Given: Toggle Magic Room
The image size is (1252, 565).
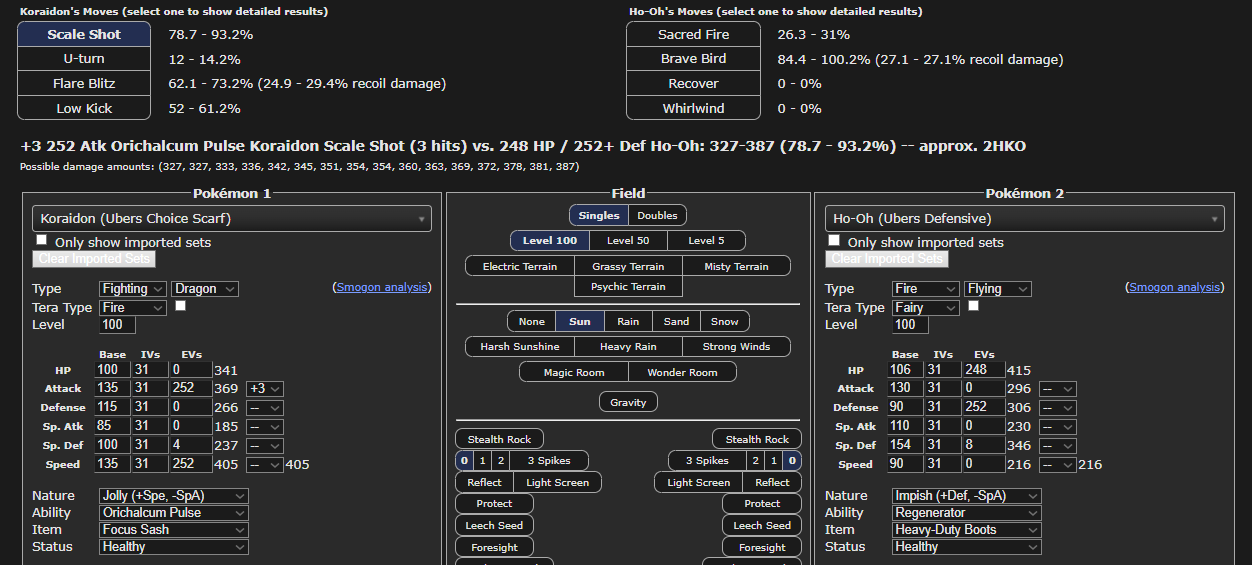Looking at the screenshot, I should (574, 372).
